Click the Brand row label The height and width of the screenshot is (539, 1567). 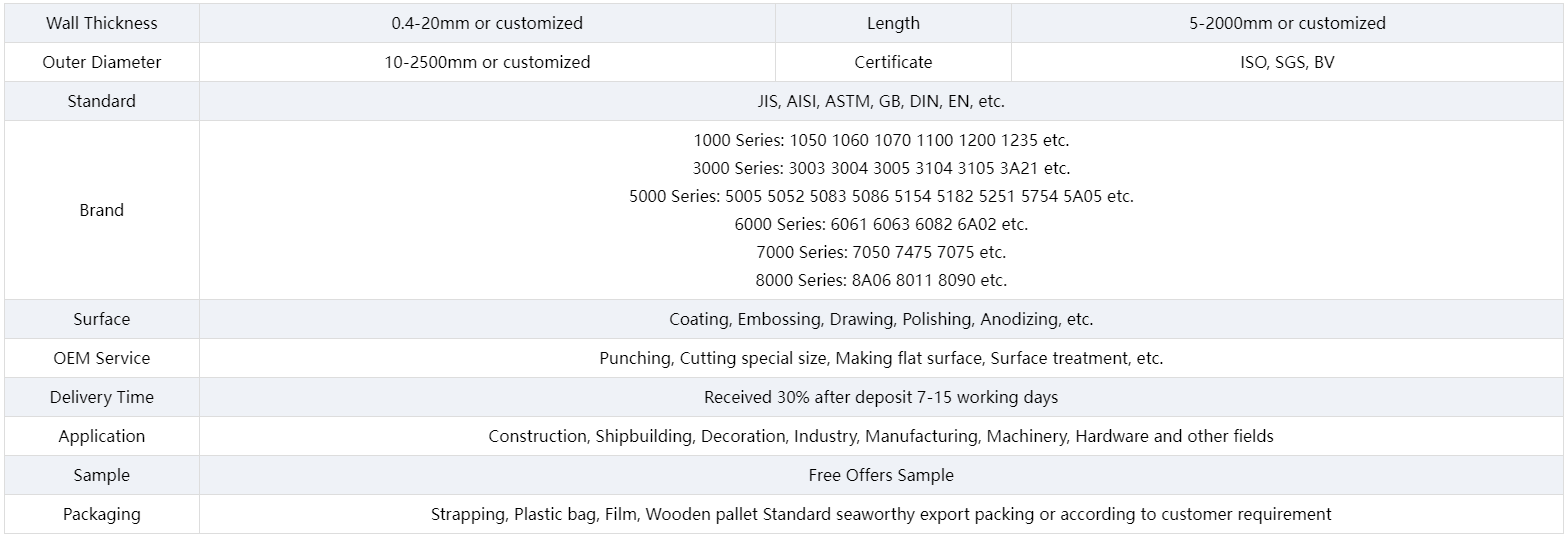point(101,210)
